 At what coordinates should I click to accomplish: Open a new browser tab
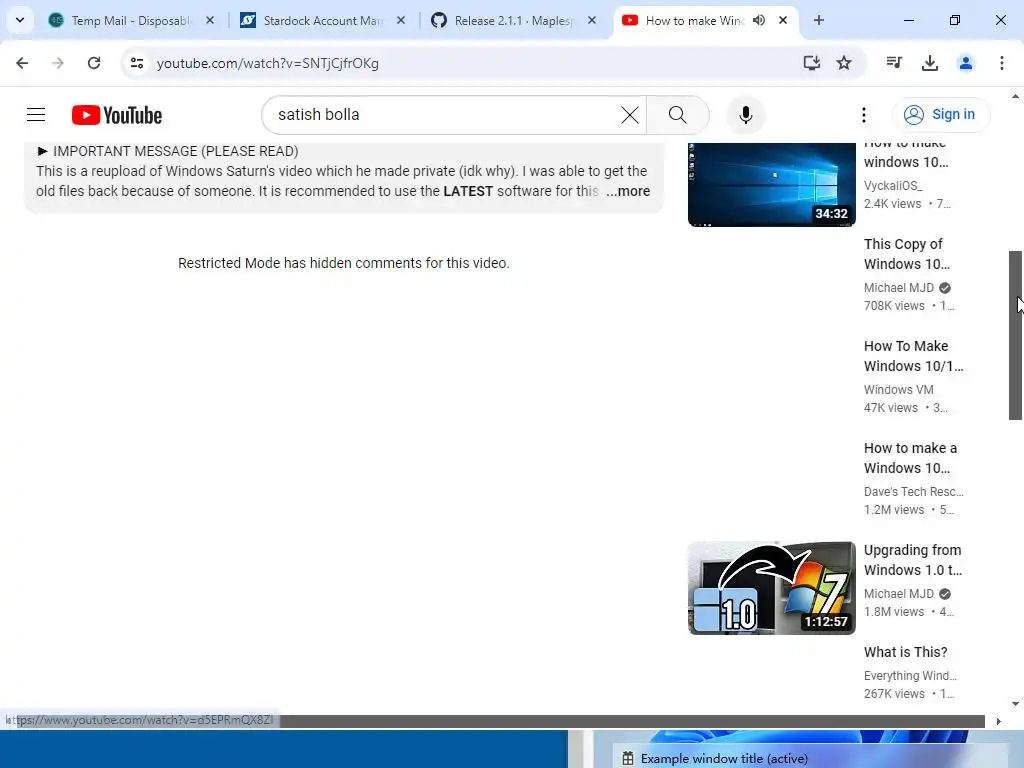click(818, 20)
